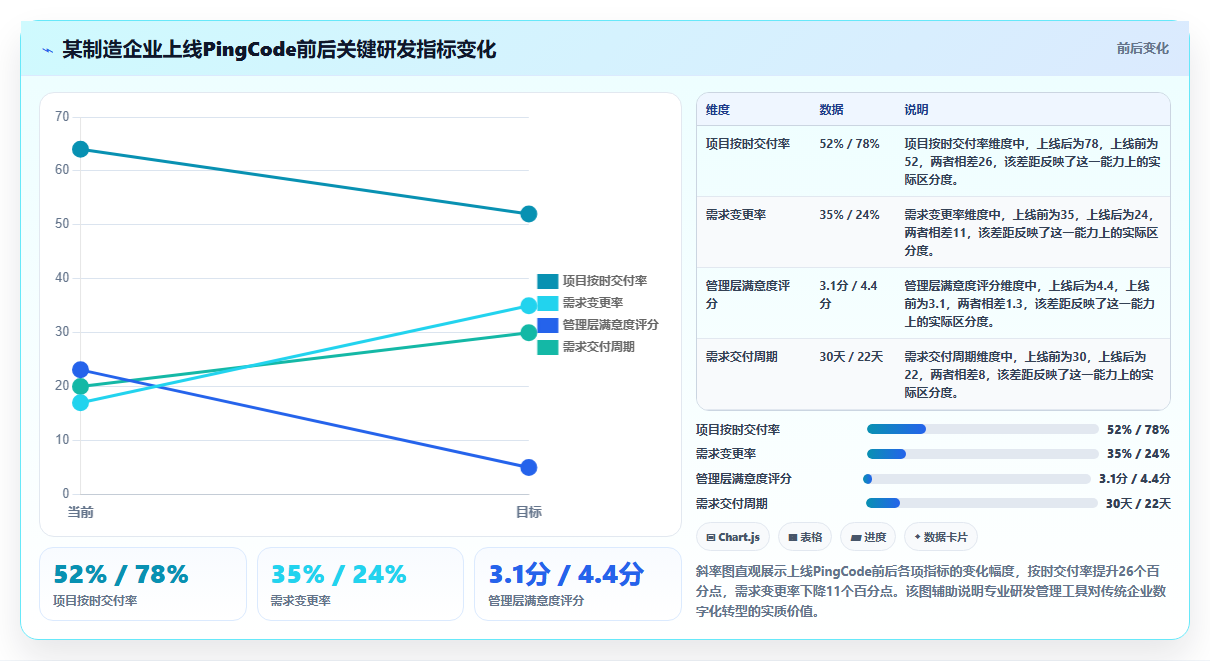
Task: Click the 目标 x-axis label
Action: click(x=529, y=512)
